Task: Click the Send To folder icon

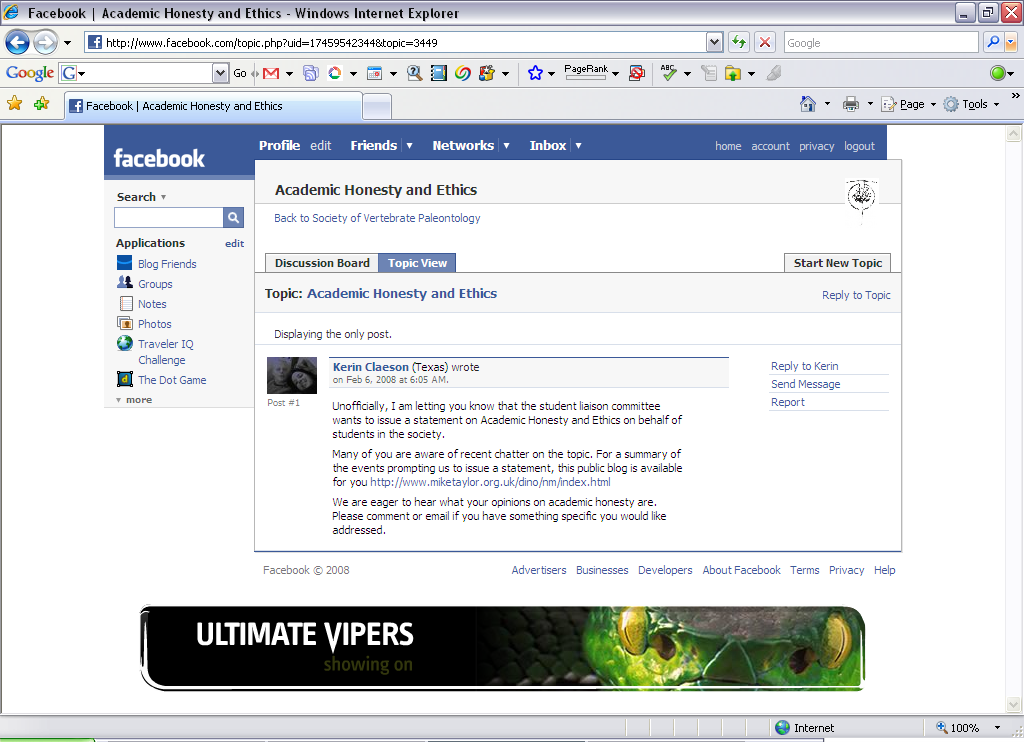Action: tap(733, 73)
